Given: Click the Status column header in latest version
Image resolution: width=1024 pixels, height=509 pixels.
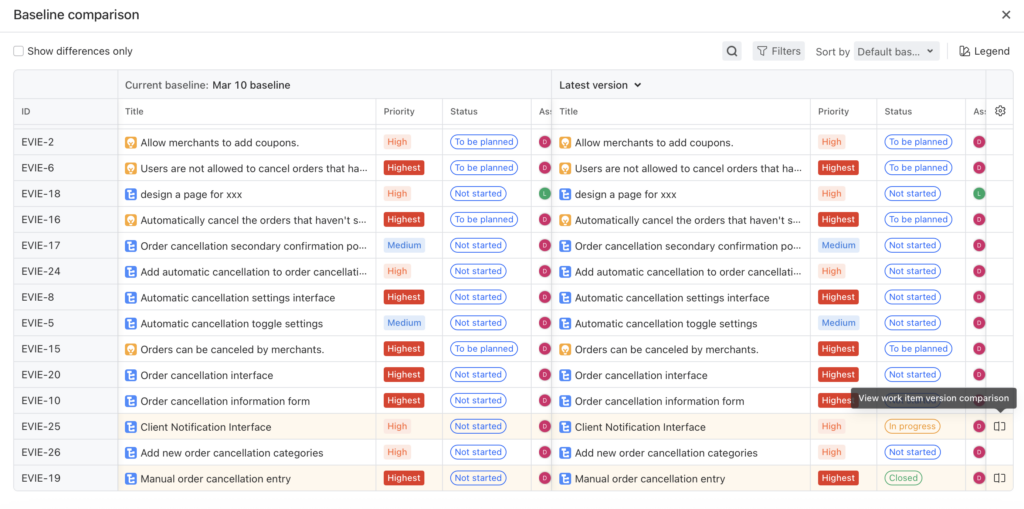Looking at the screenshot, I should 898,112.
